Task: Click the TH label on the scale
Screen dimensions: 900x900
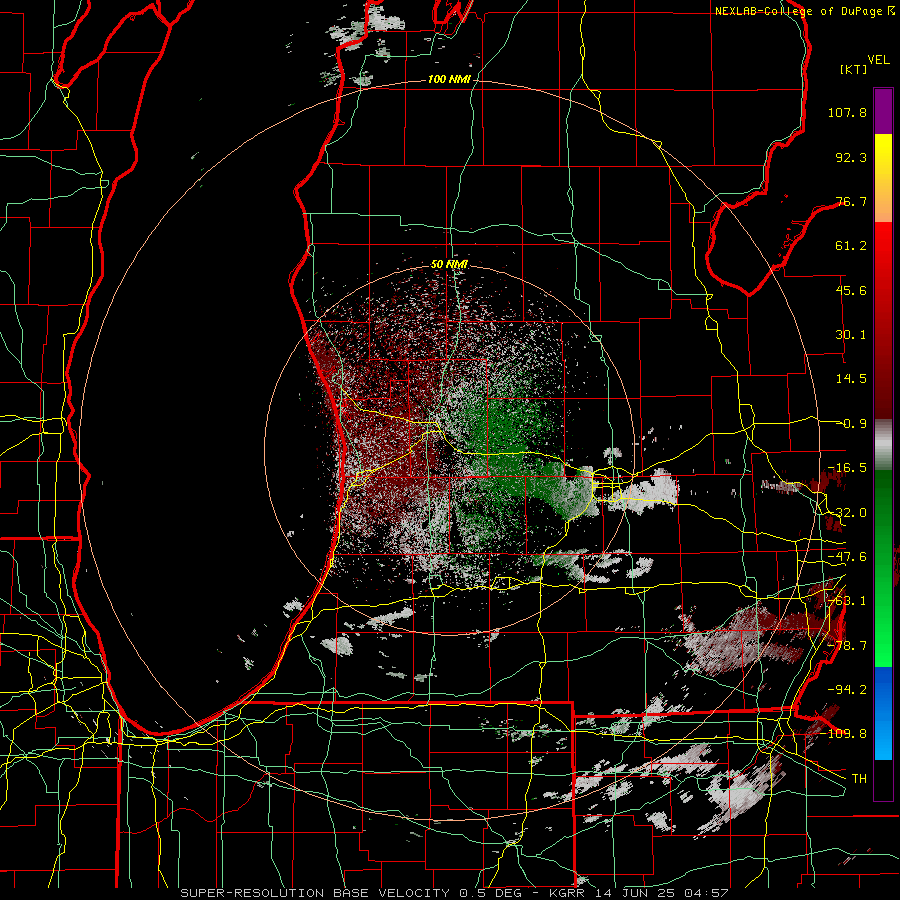Action: tap(859, 778)
